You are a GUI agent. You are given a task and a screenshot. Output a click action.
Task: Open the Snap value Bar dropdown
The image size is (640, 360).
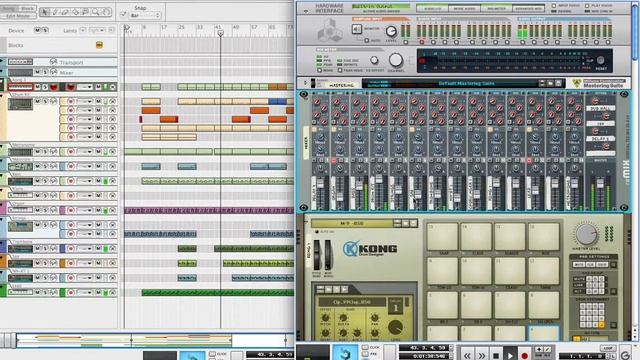144,16
